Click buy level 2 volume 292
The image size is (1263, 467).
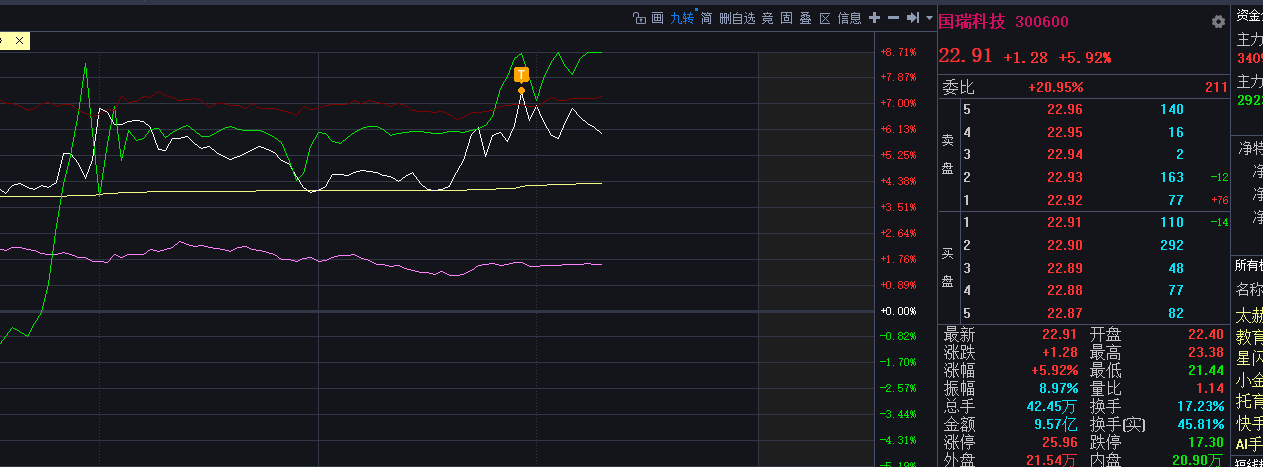(x=1171, y=246)
